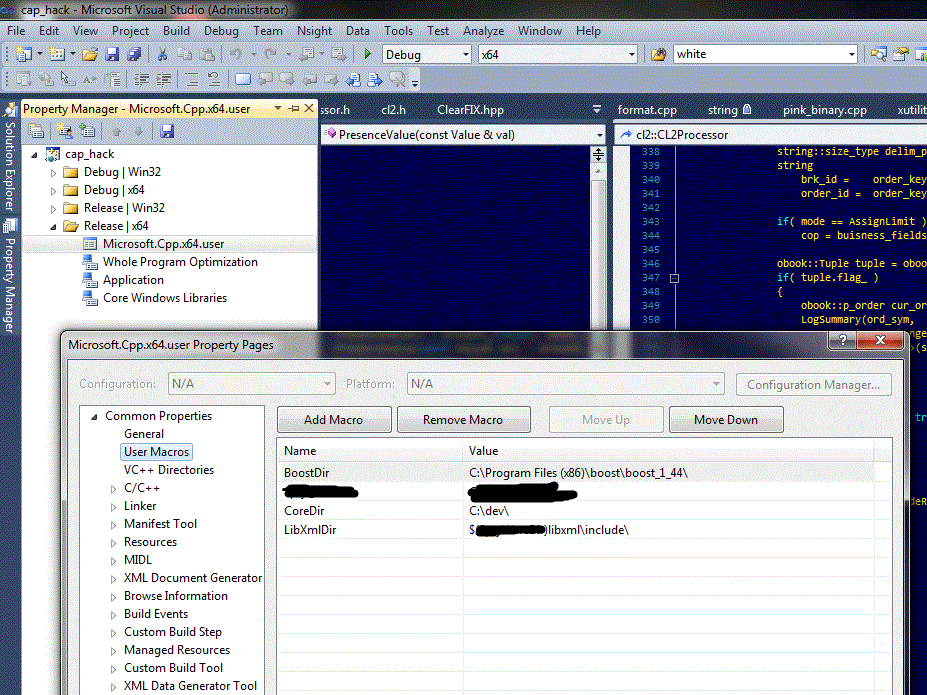
Task: Click the editor's vertical scrollbar track
Action: pyautogui.click(x=598, y=254)
